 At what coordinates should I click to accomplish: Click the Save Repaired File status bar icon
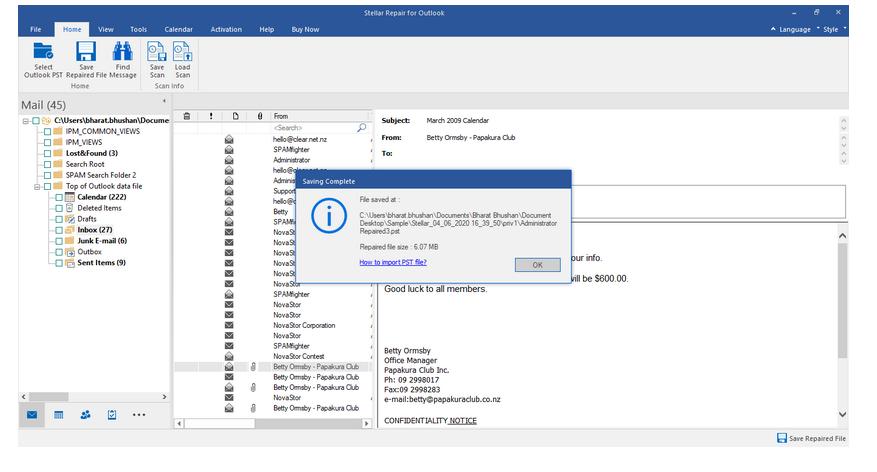(x=782, y=438)
